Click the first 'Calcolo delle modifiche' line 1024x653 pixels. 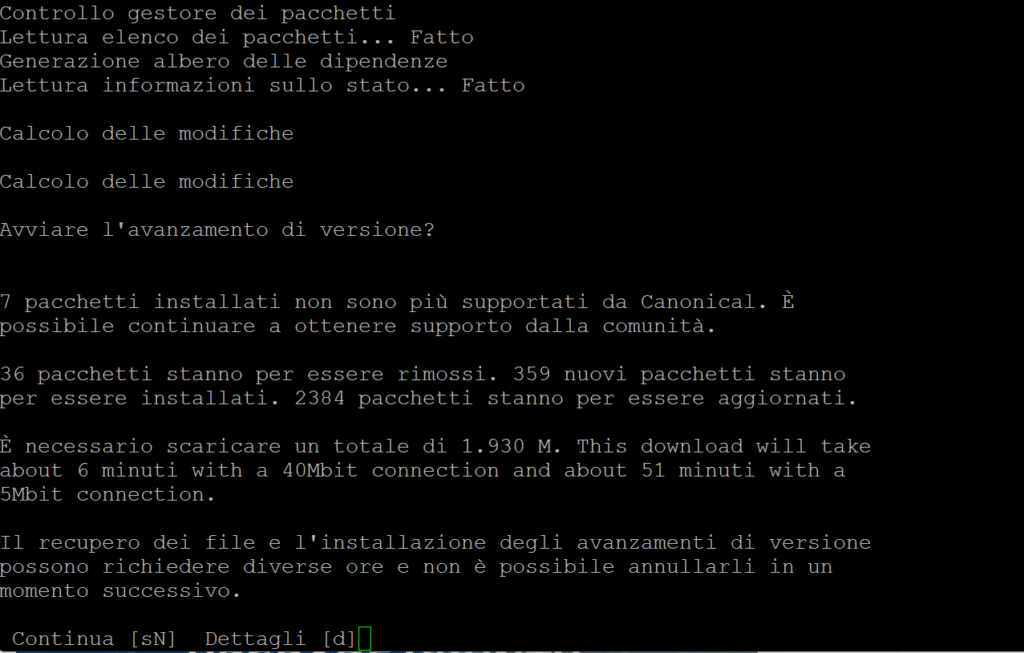coord(147,134)
